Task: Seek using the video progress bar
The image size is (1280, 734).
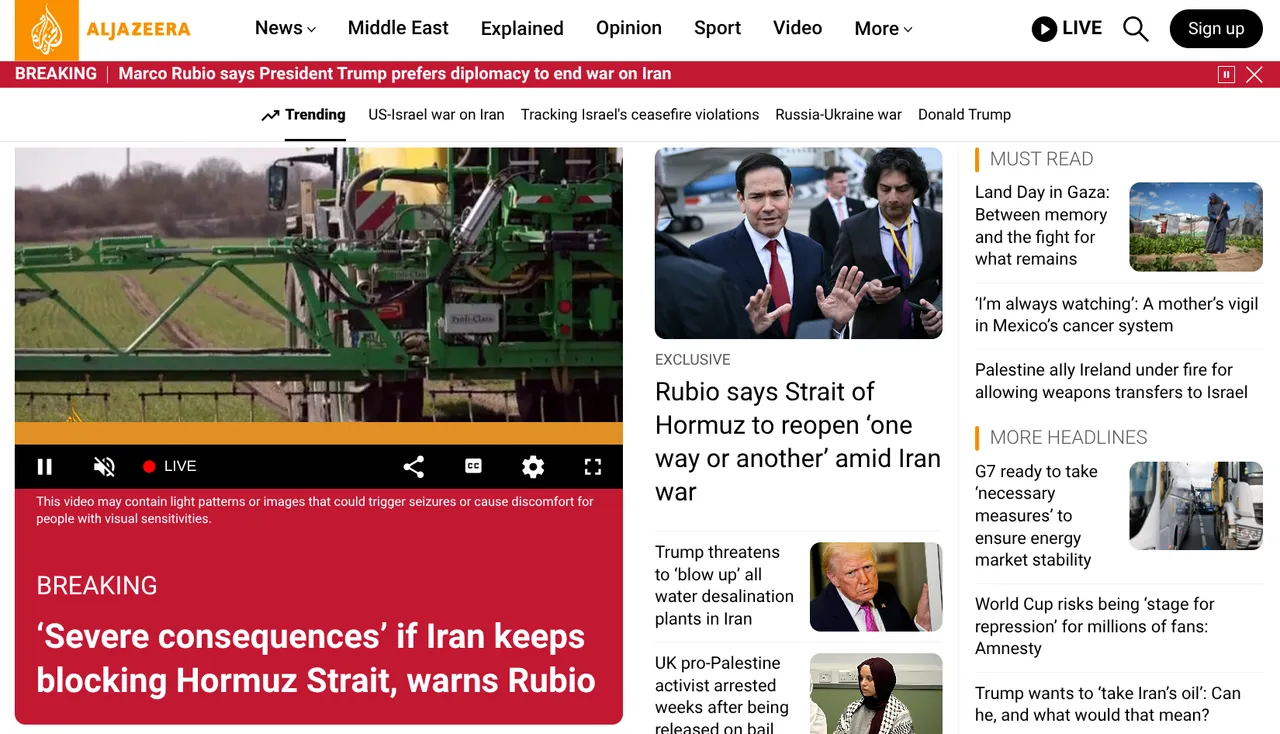Action: click(x=318, y=432)
